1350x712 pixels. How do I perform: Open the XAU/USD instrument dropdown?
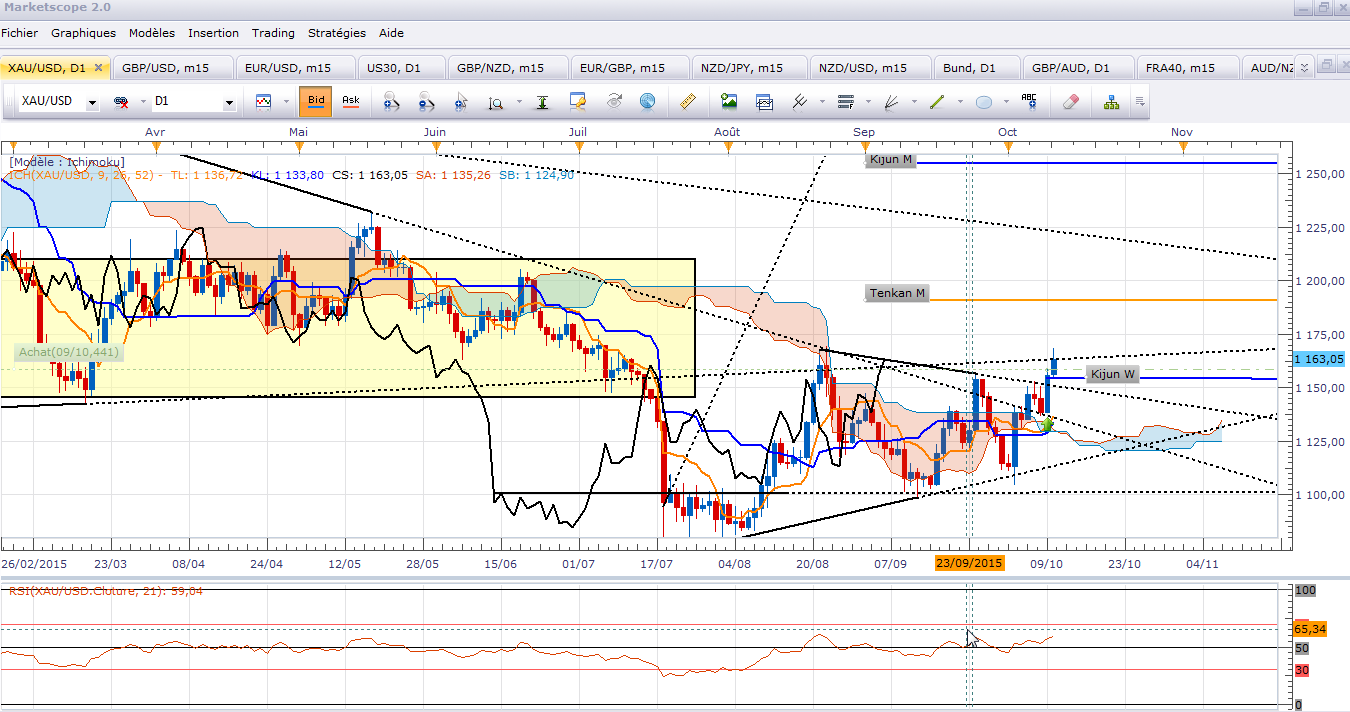click(93, 102)
